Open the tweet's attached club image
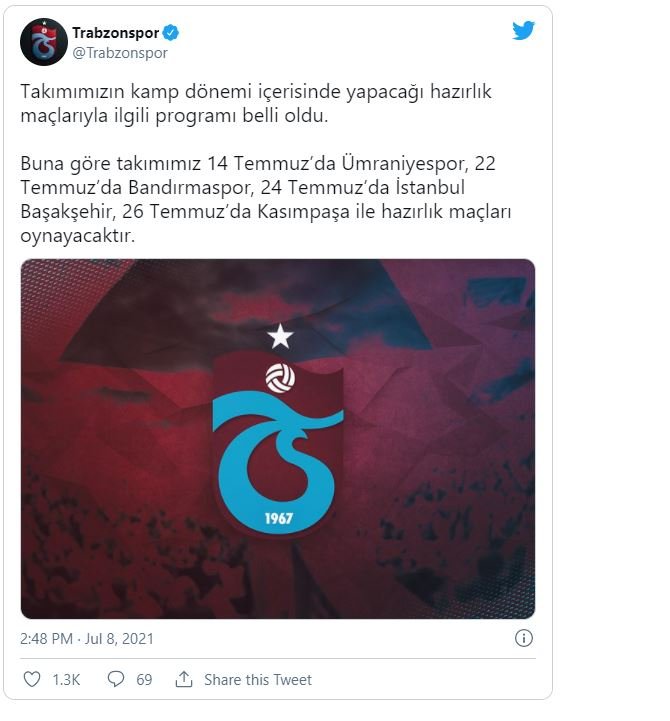The width and height of the screenshot is (670, 721). (278, 439)
